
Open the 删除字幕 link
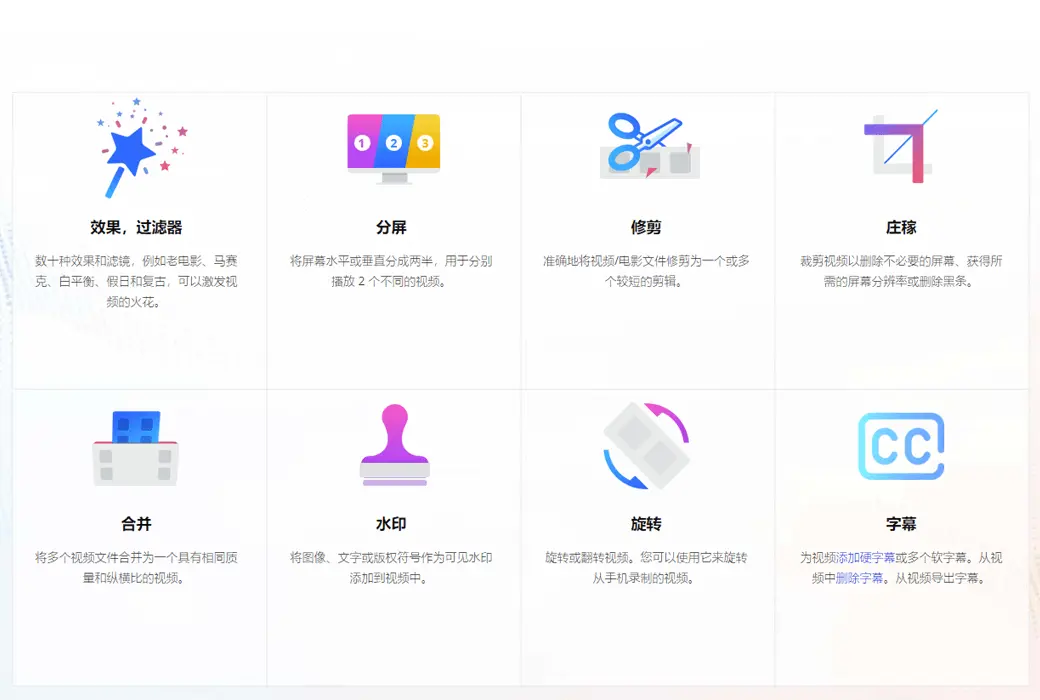[859, 579]
